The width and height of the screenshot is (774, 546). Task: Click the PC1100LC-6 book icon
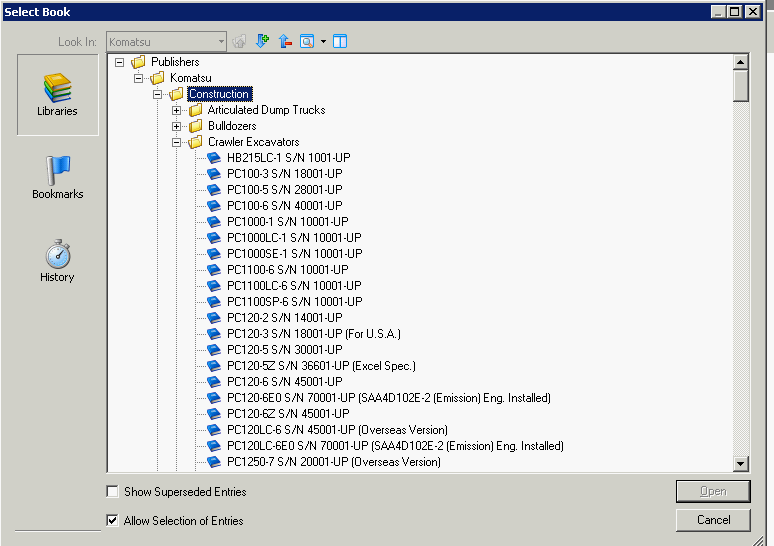point(214,286)
